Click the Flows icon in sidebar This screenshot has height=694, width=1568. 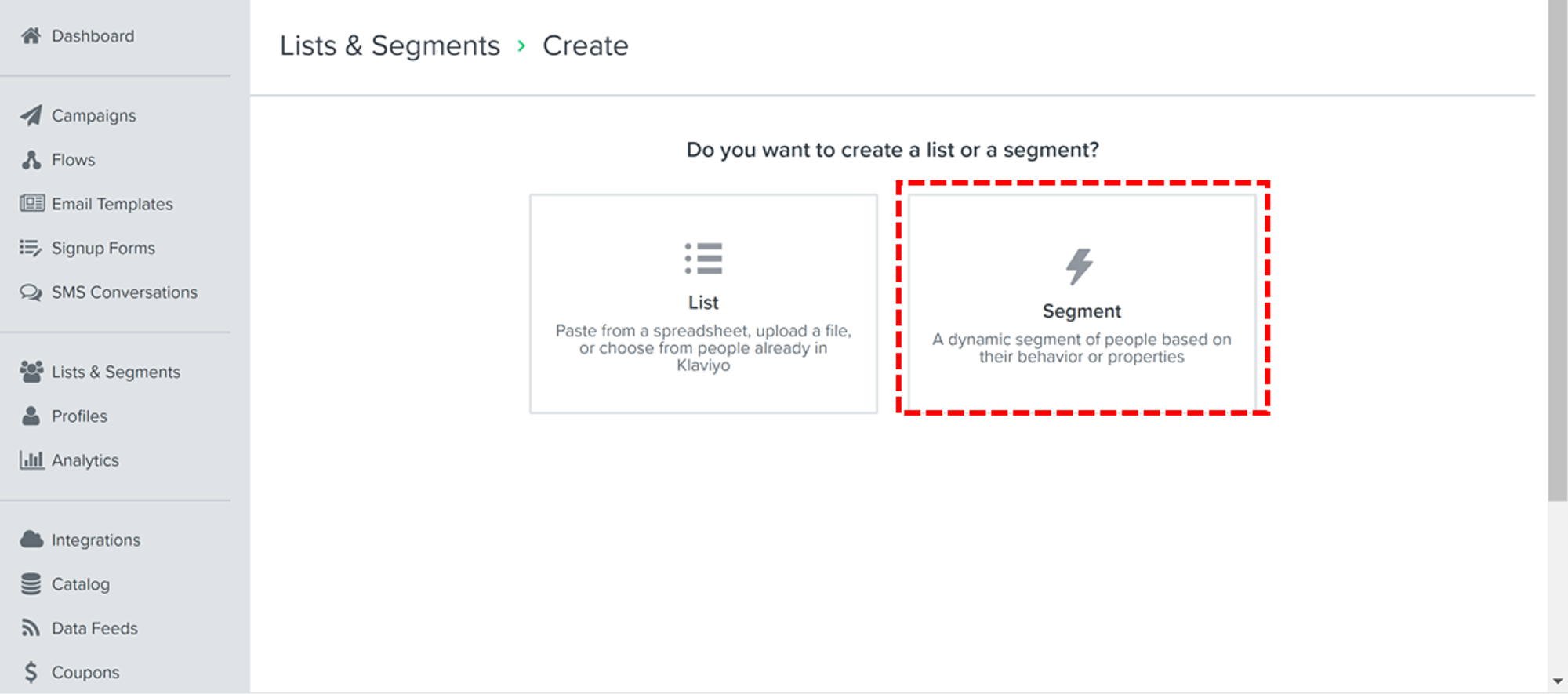tap(31, 160)
